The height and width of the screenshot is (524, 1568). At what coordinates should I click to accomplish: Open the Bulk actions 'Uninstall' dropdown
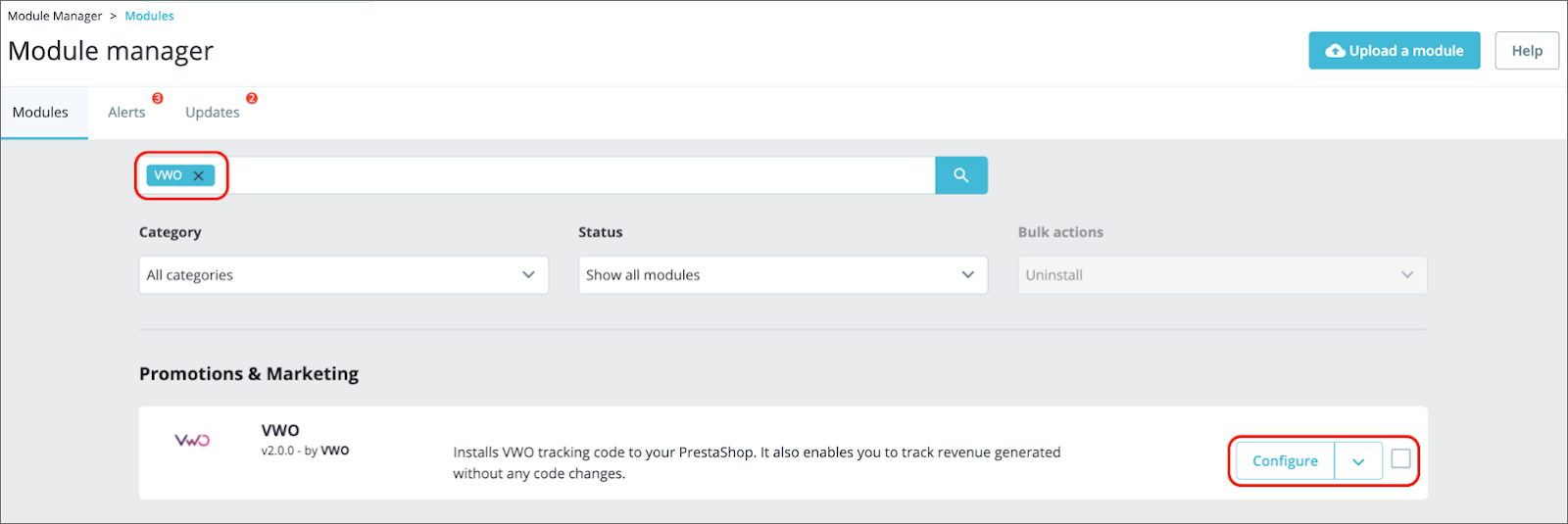pyautogui.click(x=1222, y=275)
